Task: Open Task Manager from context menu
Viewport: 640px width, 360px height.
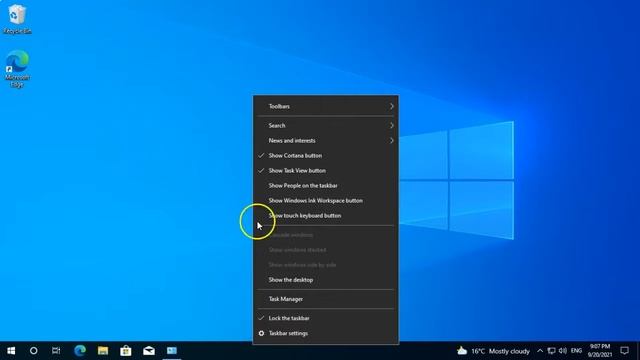Action: coord(326,299)
